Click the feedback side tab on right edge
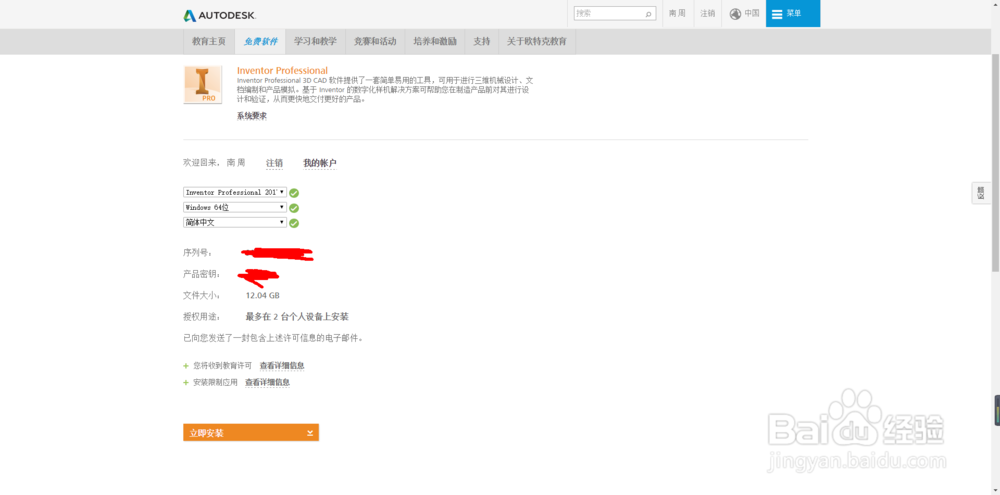The height and width of the screenshot is (495, 1000). click(981, 193)
